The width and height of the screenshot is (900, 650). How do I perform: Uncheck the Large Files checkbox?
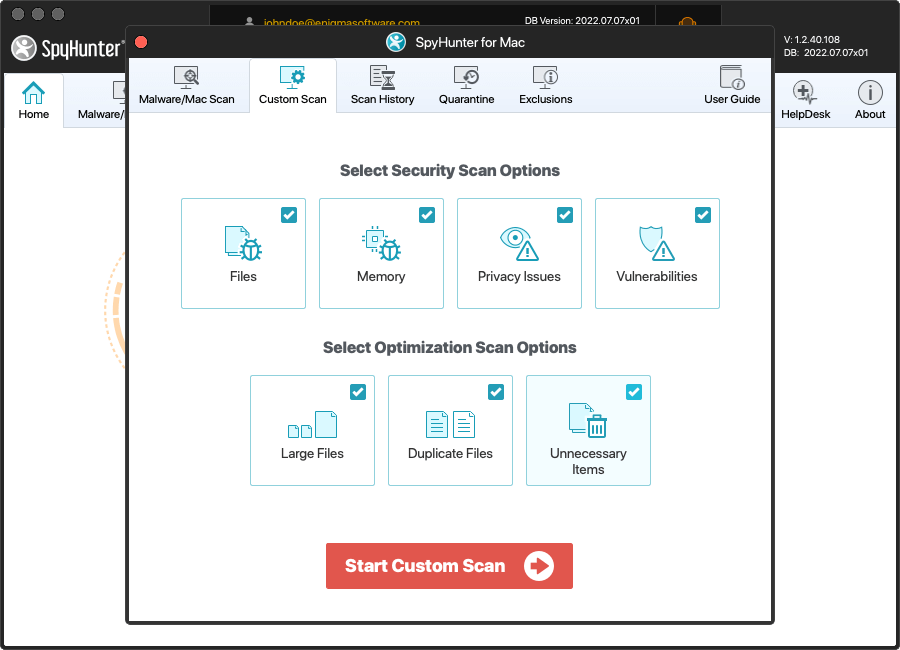[x=358, y=392]
